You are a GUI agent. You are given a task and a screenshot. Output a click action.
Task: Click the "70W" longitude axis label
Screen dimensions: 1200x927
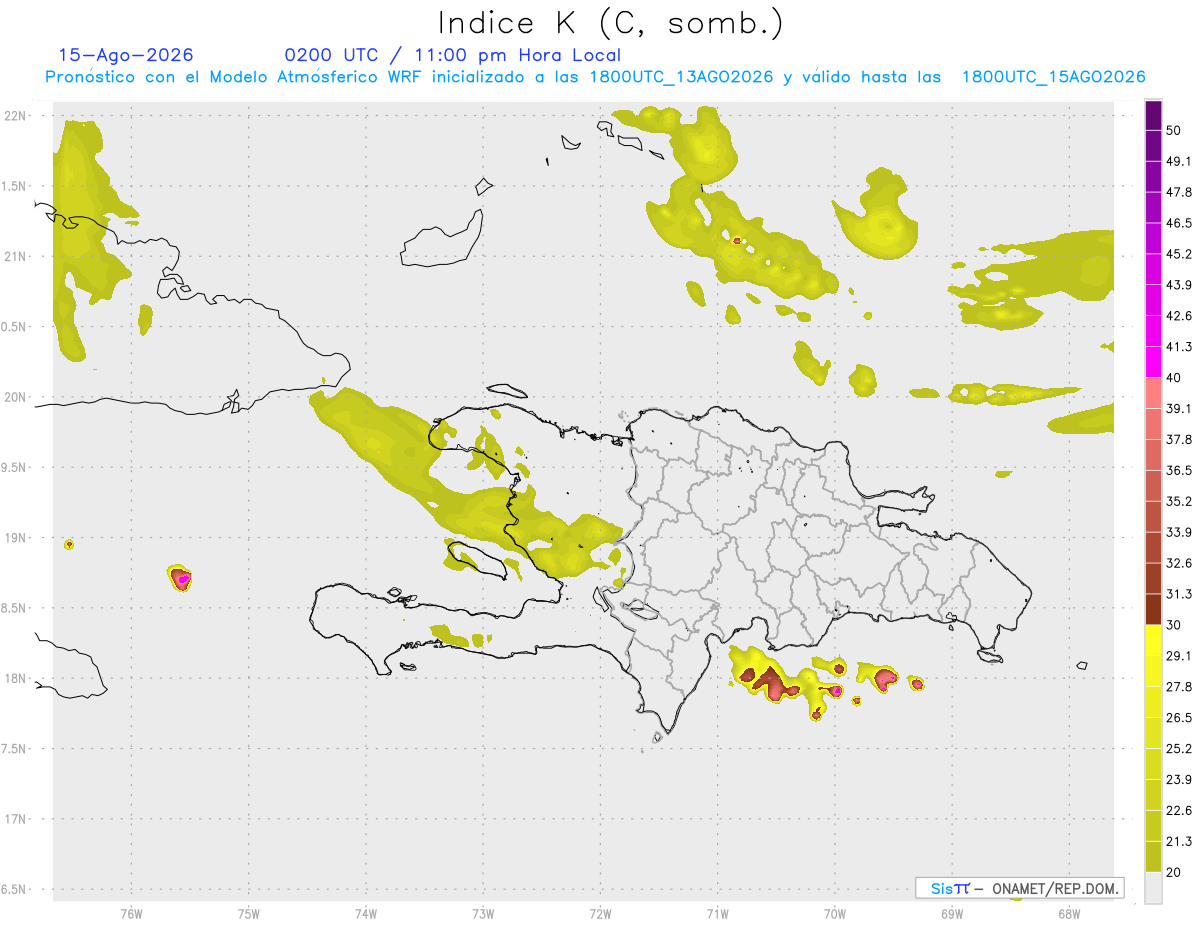[x=835, y=913]
